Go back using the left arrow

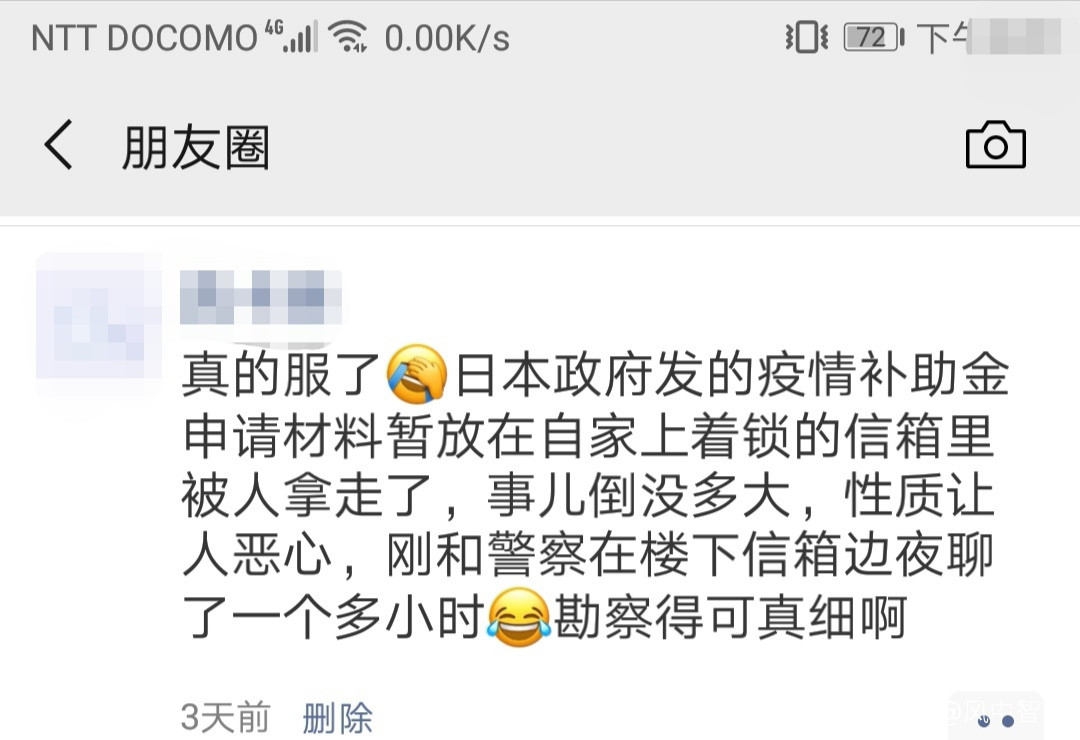click(x=58, y=145)
